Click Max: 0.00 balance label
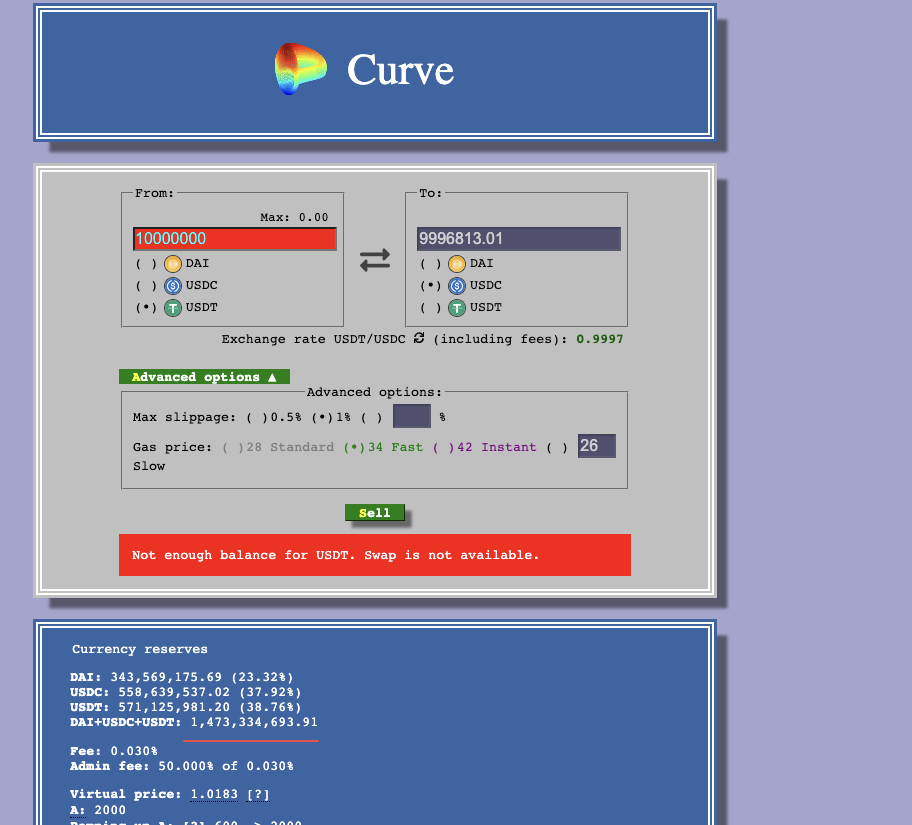The width and height of the screenshot is (912, 825). point(294,217)
